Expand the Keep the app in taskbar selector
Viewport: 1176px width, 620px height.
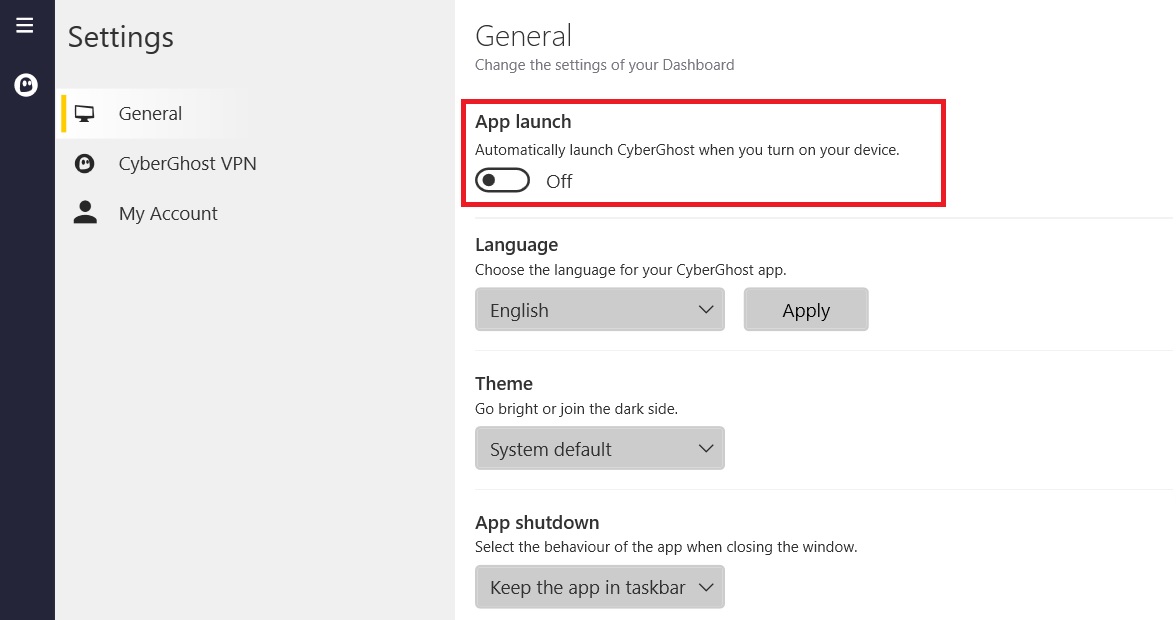(708, 587)
